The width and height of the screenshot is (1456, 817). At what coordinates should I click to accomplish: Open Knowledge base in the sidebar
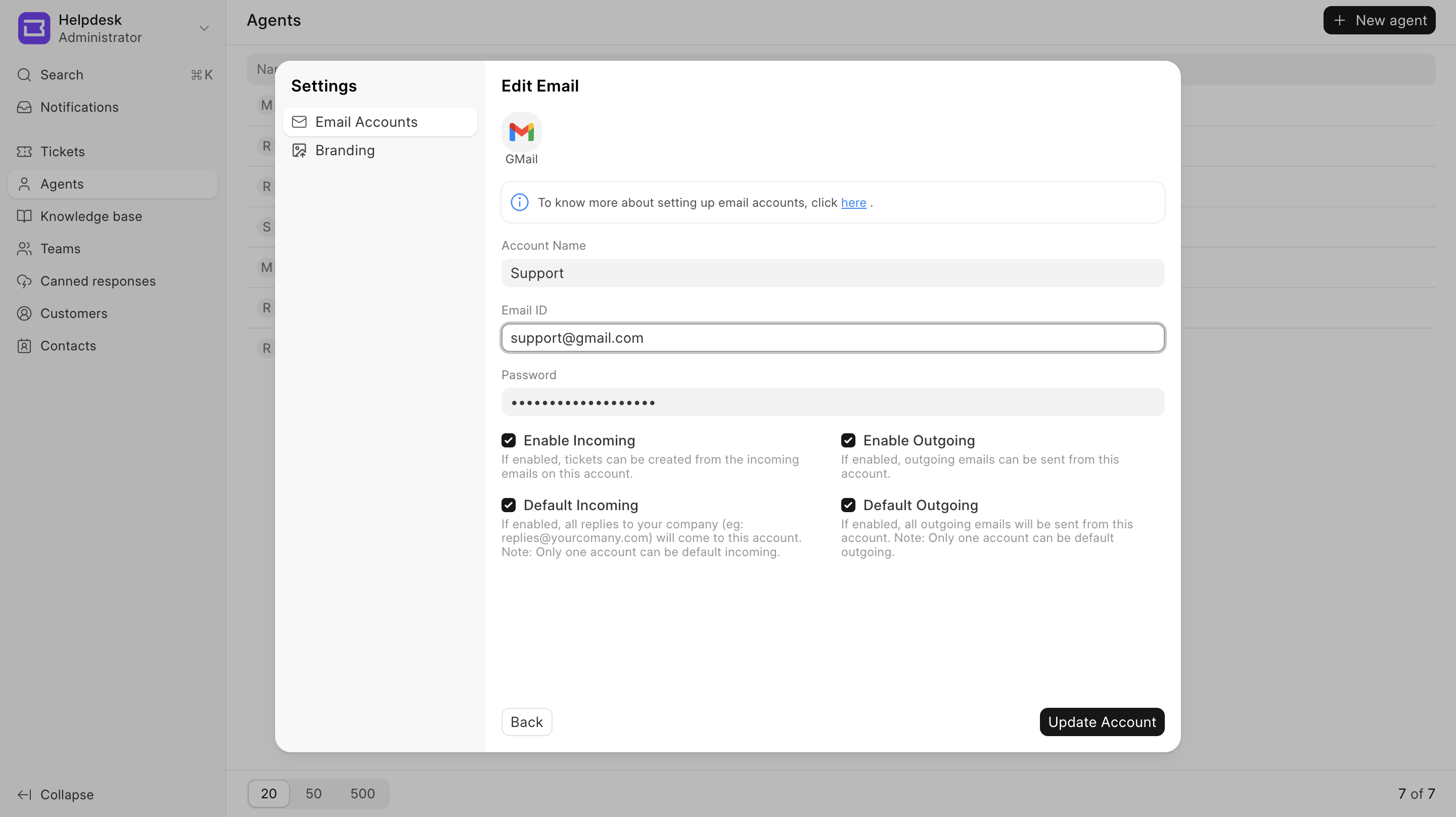click(x=112, y=216)
